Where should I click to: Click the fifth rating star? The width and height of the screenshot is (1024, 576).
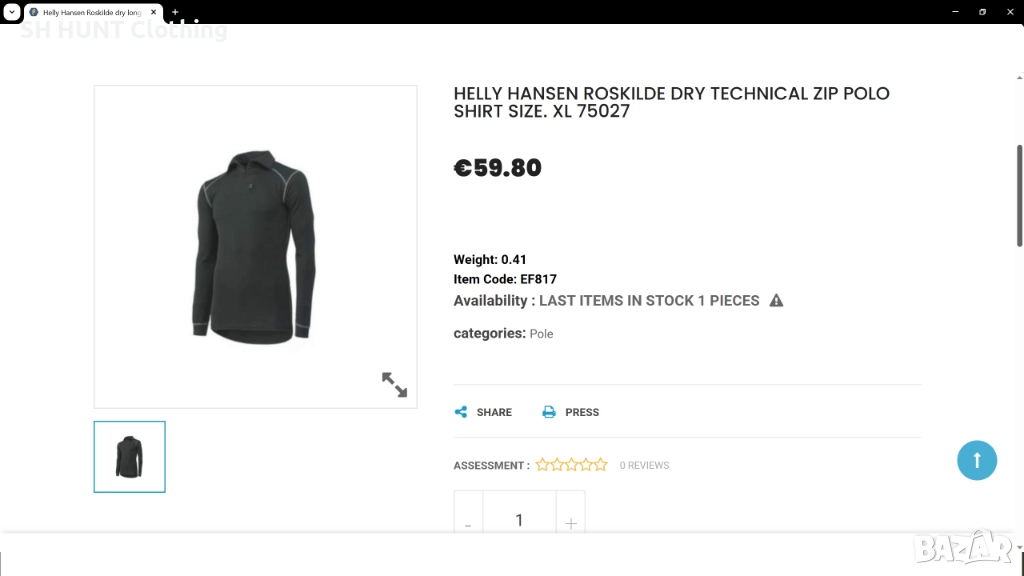click(x=600, y=465)
